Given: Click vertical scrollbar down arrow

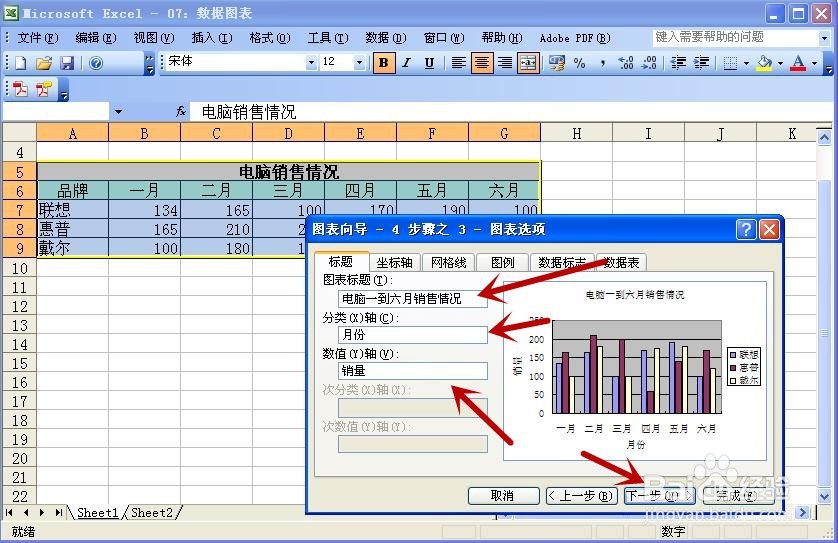Looking at the screenshot, I should coord(824,497).
